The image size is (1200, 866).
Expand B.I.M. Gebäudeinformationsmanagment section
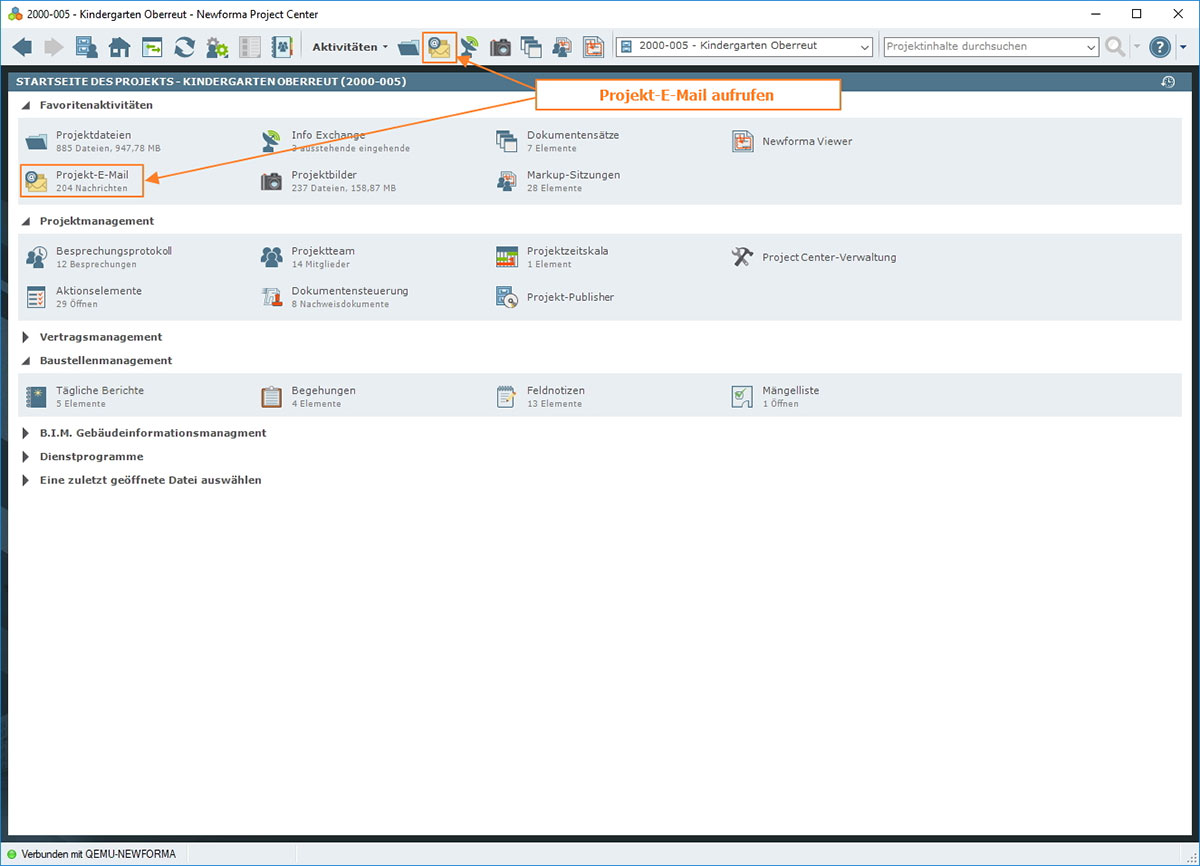tap(26, 433)
